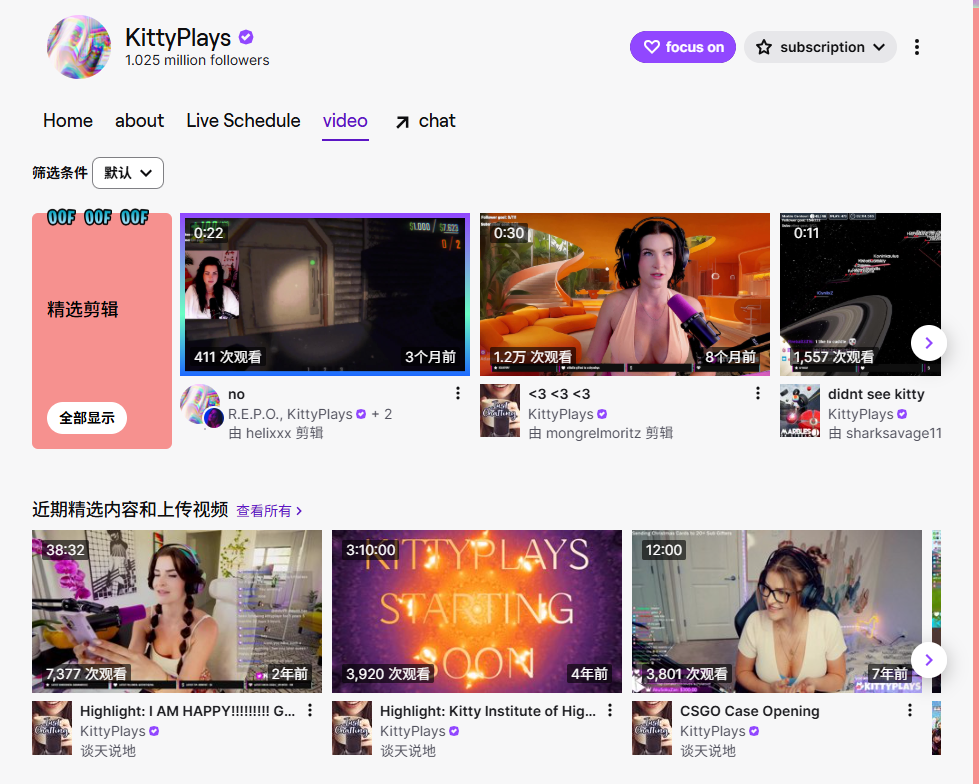Click Just Chatting icon beside Kitty Institute highlight
Image resolution: width=979 pixels, height=784 pixels.
tap(352, 728)
